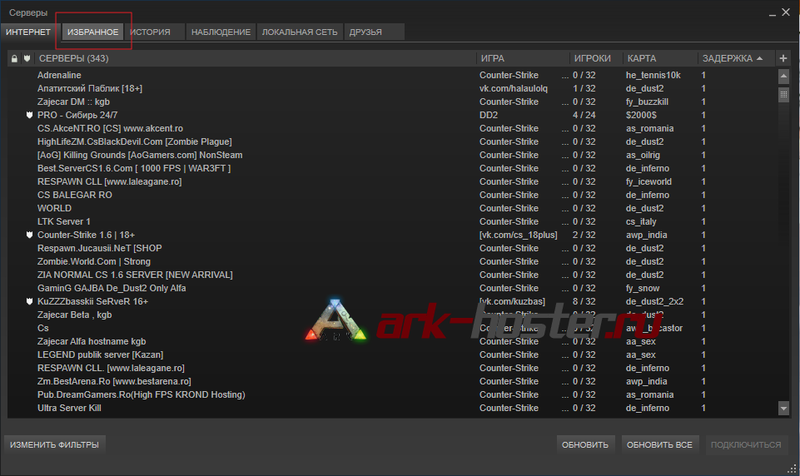Viewport: 800px width, 476px height.
Task: Click the shield icon beside KuZZZbasskii SeRveR 16+
Action: tap(29, 302)
